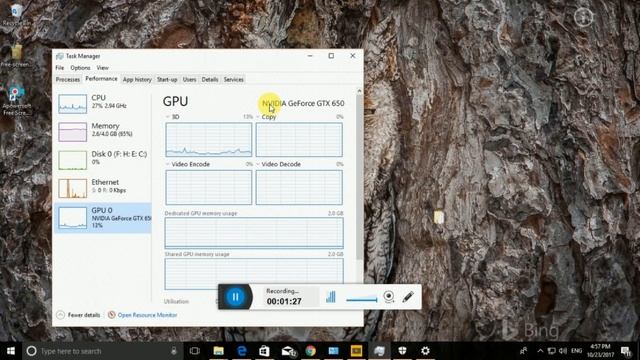The height and width of the screenshot is (360, 640).
Task: Switch to the Processes tab
Action: 68,80
